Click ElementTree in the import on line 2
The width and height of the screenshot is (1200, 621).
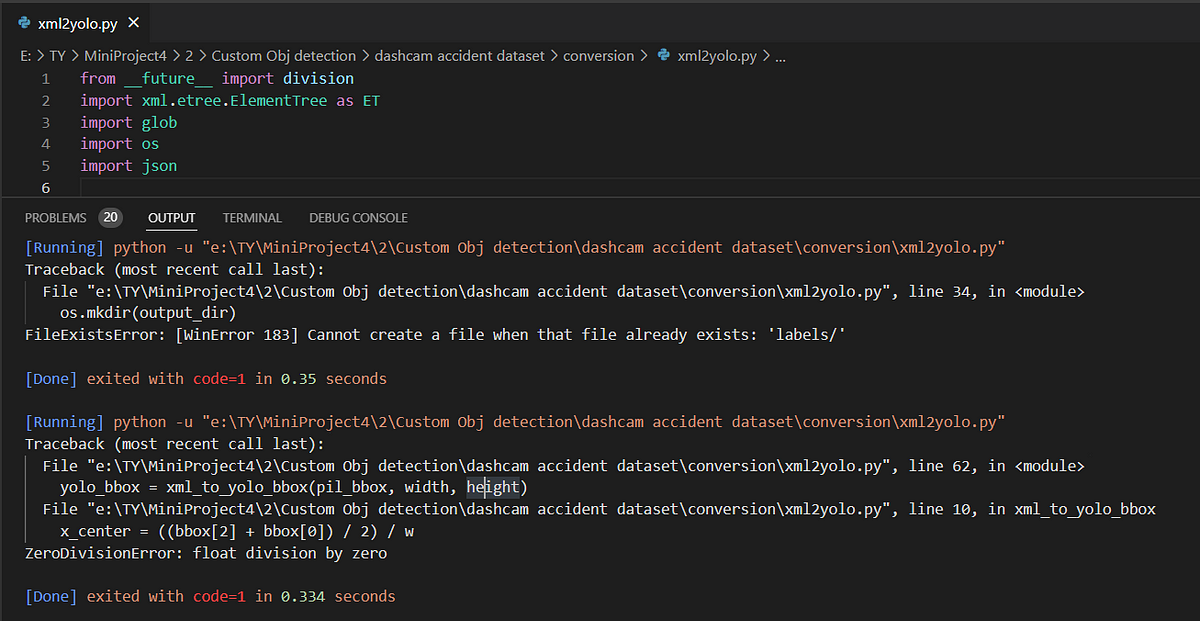278,100
